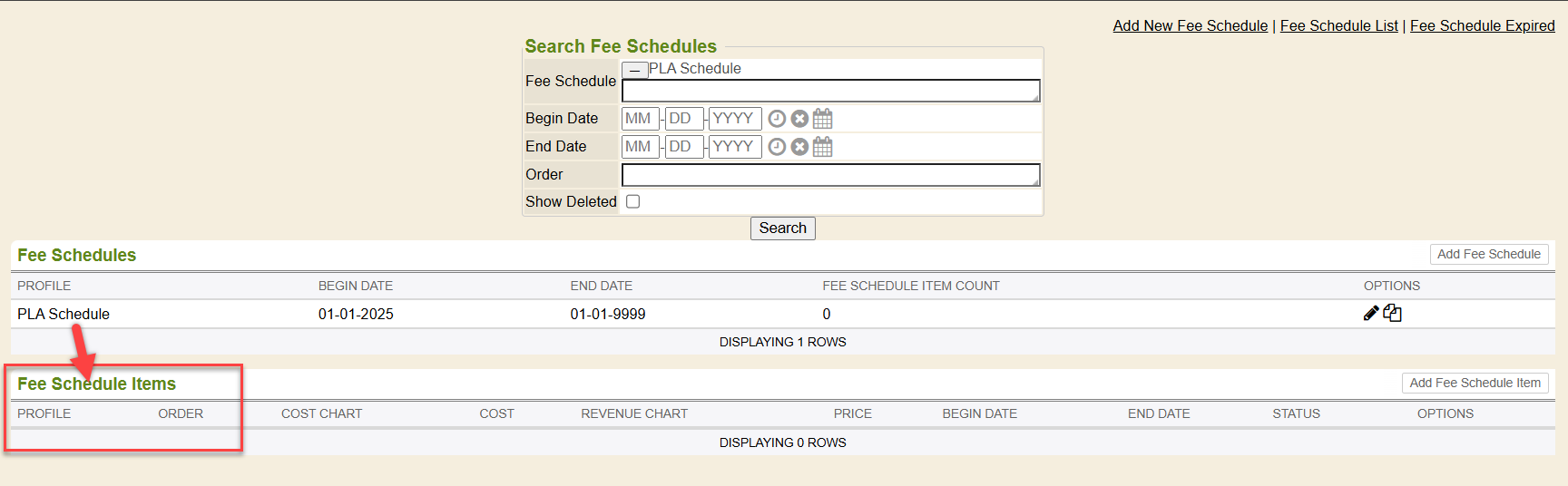The height and width of the screenshot is (486, 1568).
Task: Copy PLA Schedule using the duplicate icon
Action: (1393, 314)
